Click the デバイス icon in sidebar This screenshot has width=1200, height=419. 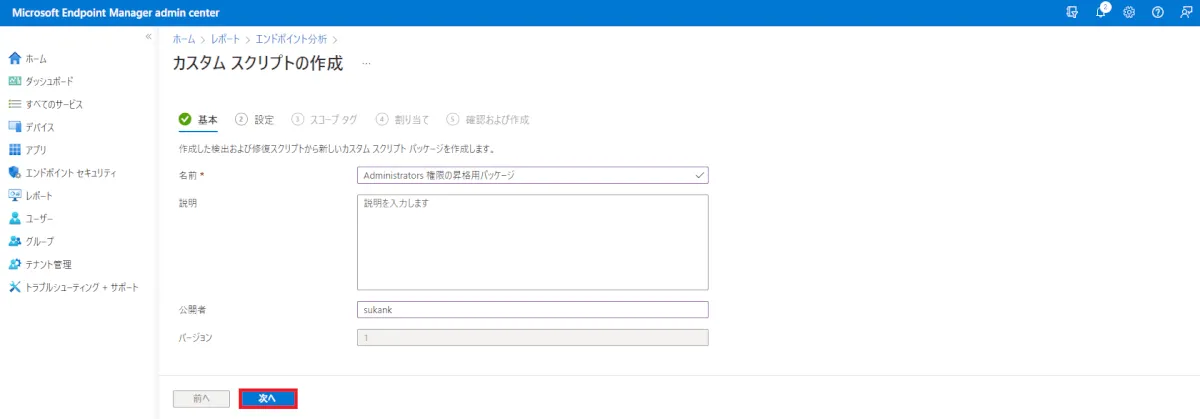pos(14,127)
